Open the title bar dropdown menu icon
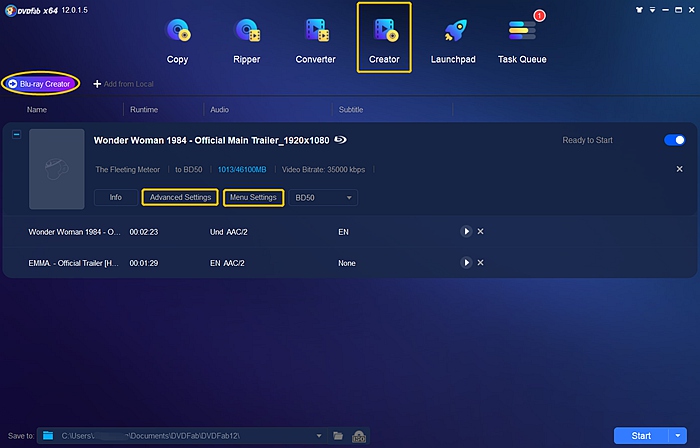The image size is (700, 448). coord(652,10)
